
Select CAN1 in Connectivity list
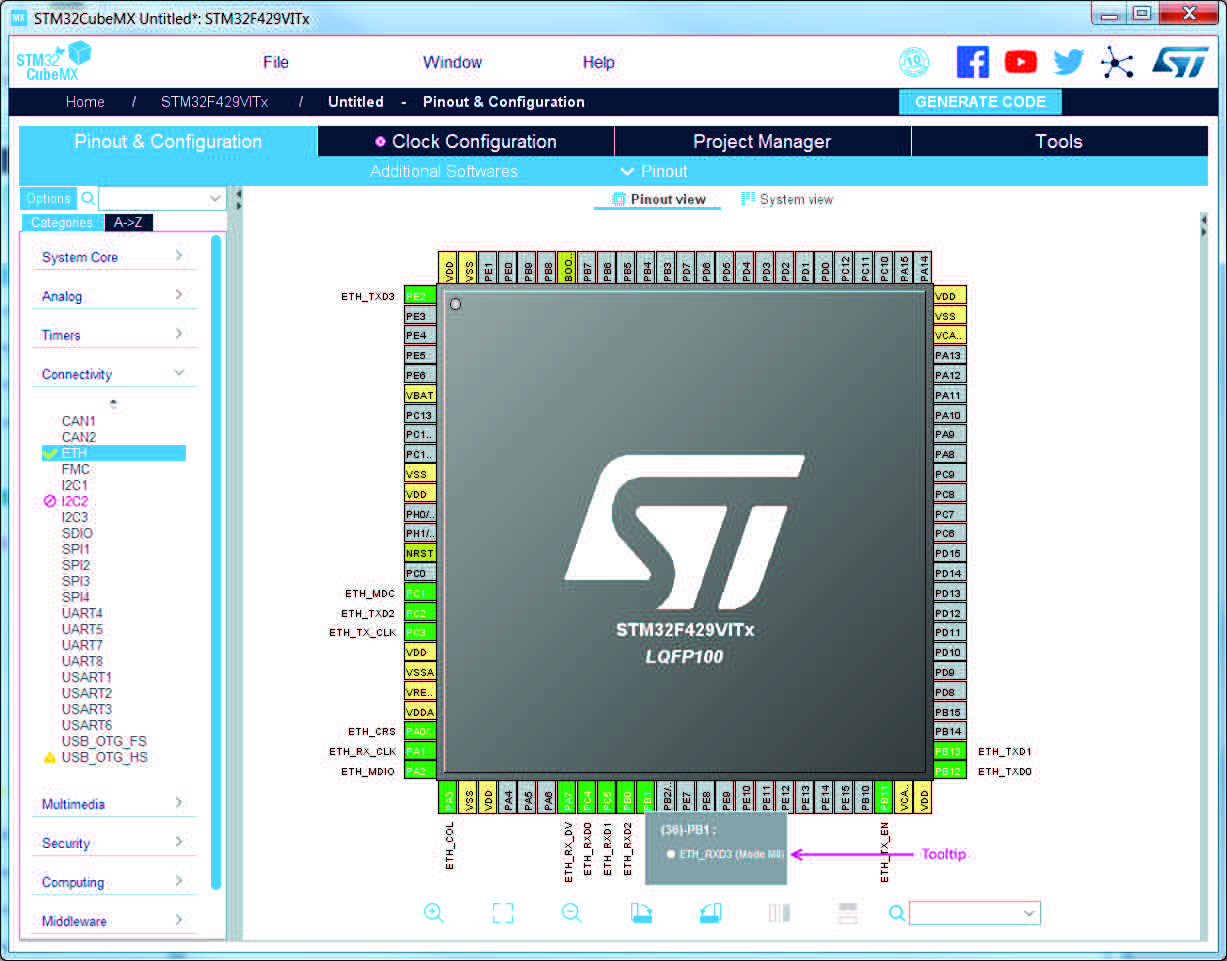79,421
